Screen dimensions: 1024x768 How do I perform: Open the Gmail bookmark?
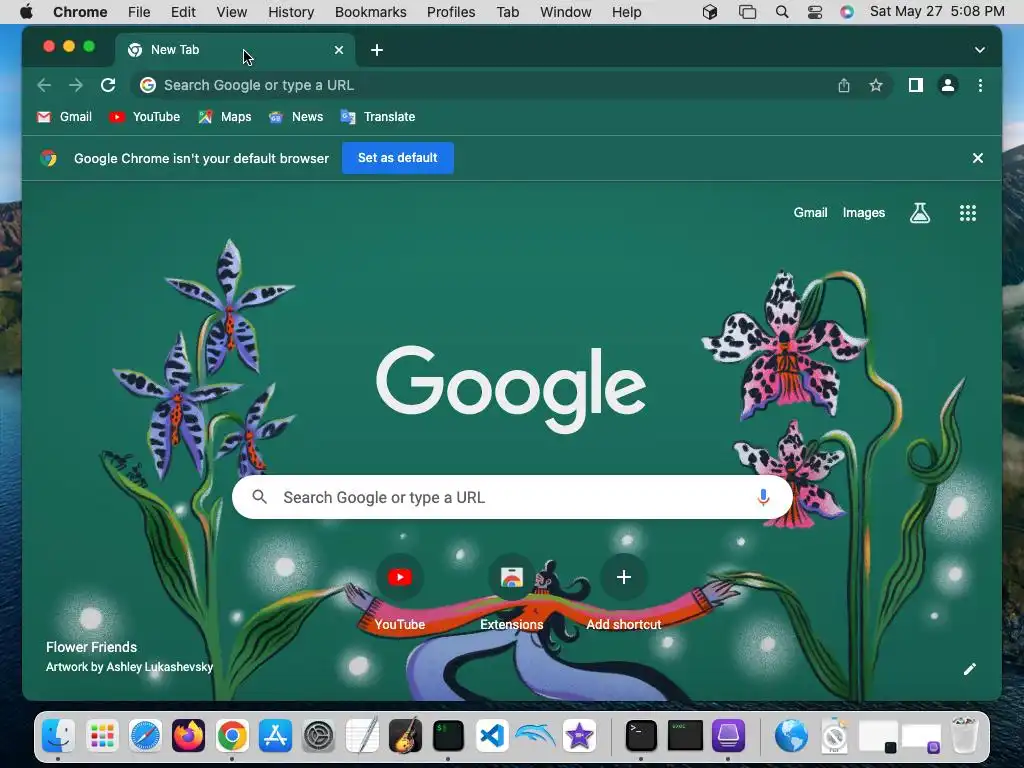[64, 117]
